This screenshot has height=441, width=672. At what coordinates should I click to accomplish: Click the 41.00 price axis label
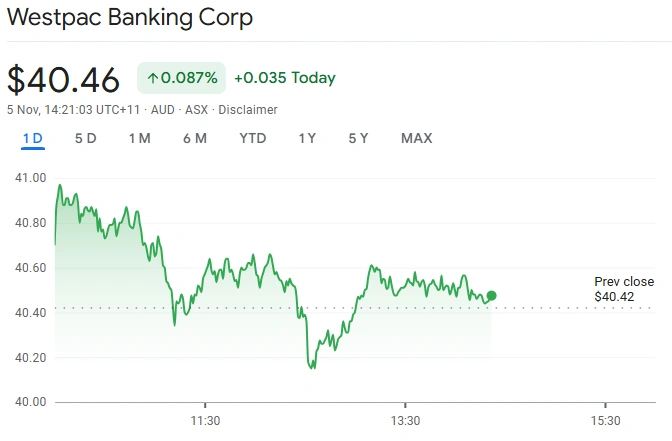31,178
